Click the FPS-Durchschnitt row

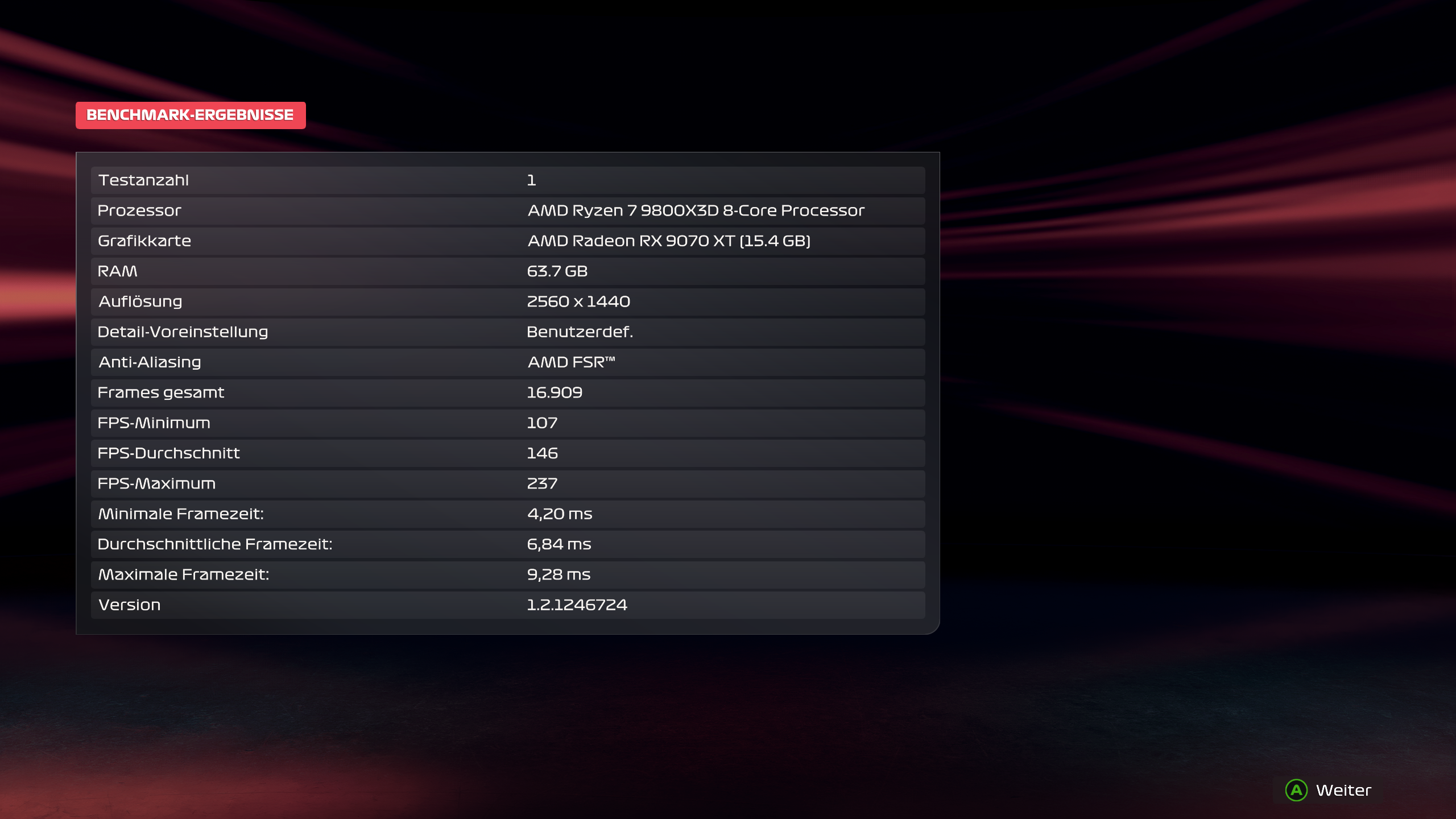click(507, 453)
